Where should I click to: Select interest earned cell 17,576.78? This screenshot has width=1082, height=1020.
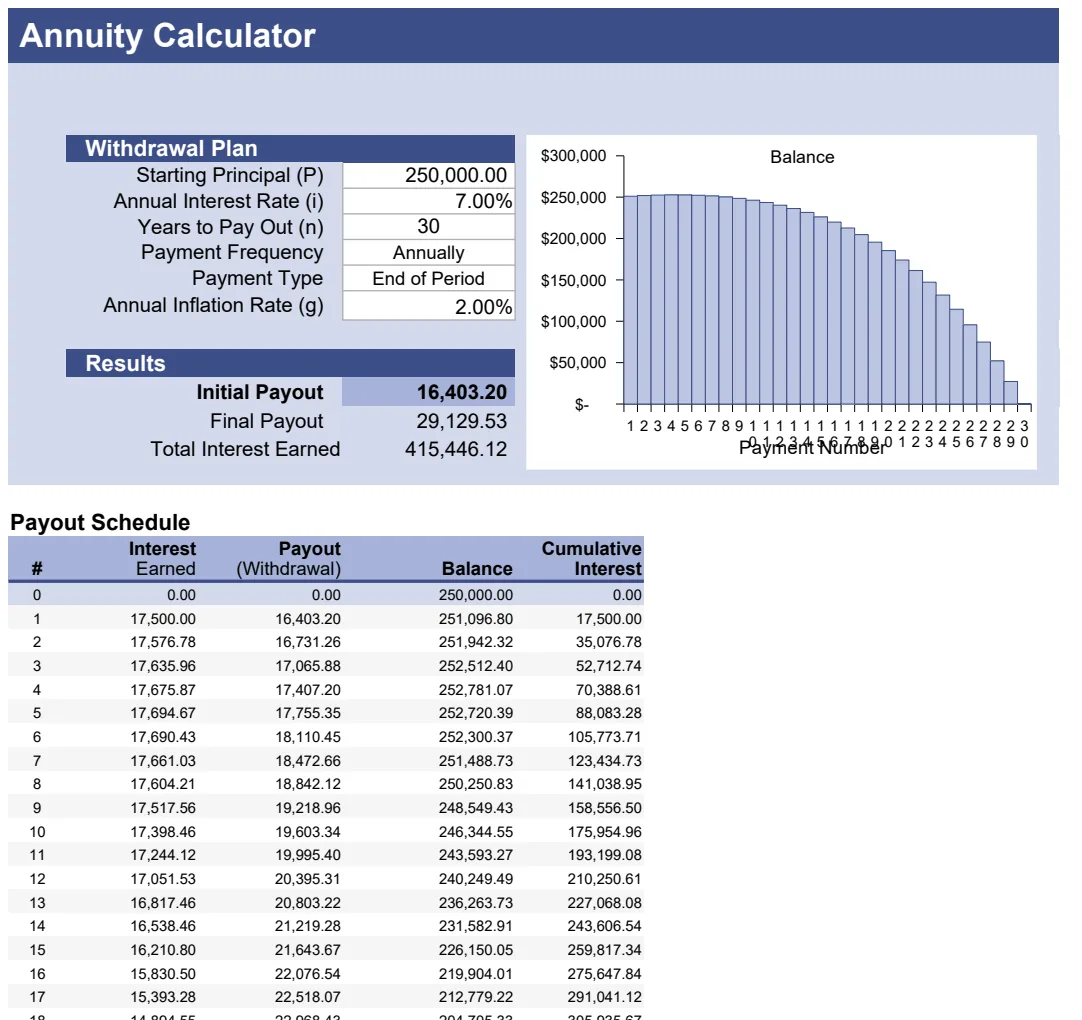coord(163,642)
